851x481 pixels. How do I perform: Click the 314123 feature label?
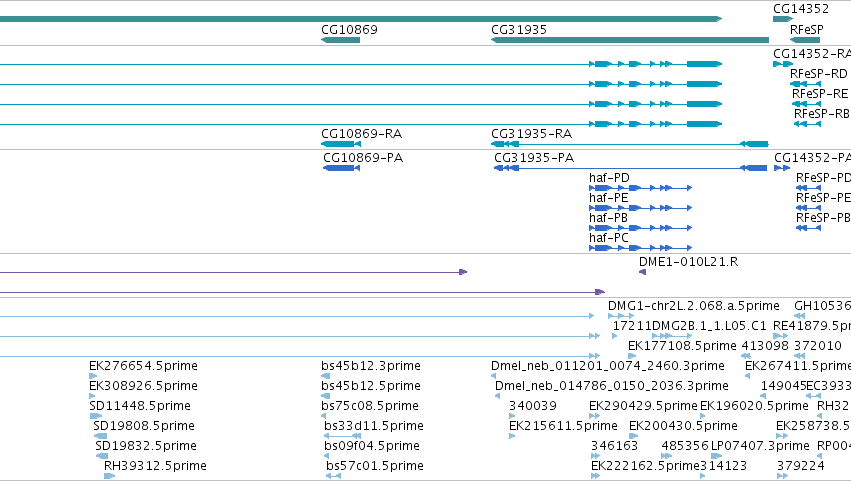pos(723,466)
